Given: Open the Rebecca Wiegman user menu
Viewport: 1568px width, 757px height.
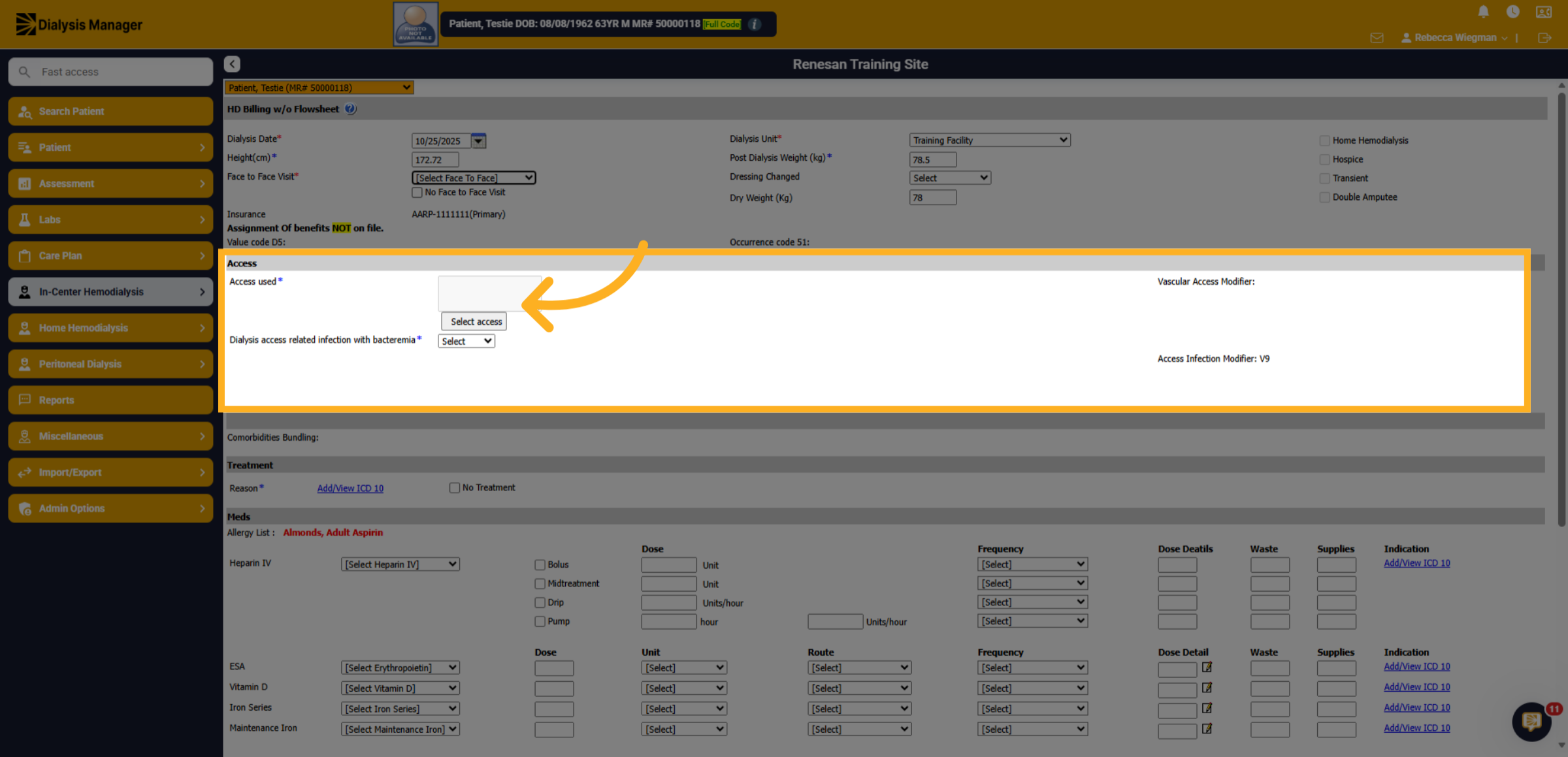Looking at the screenshot, I should (x=1454, y=38).
